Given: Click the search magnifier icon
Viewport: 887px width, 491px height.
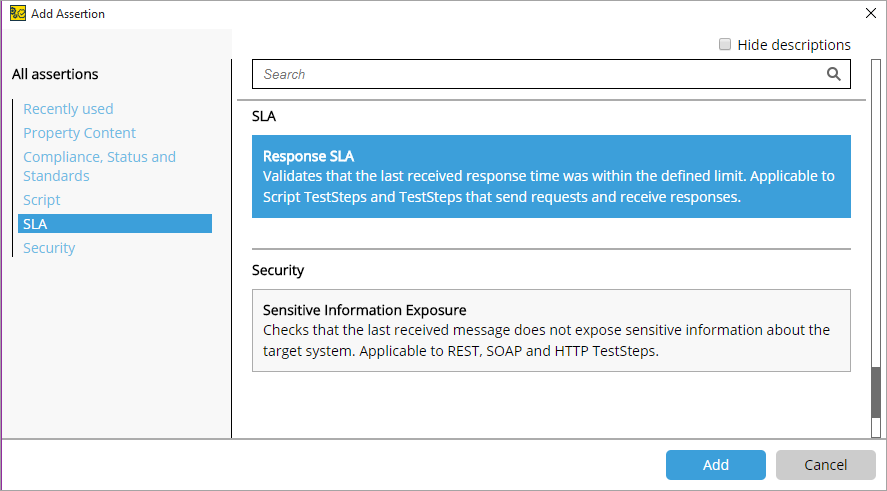Looking at the screenshot, I should click(x=833, y=74).
